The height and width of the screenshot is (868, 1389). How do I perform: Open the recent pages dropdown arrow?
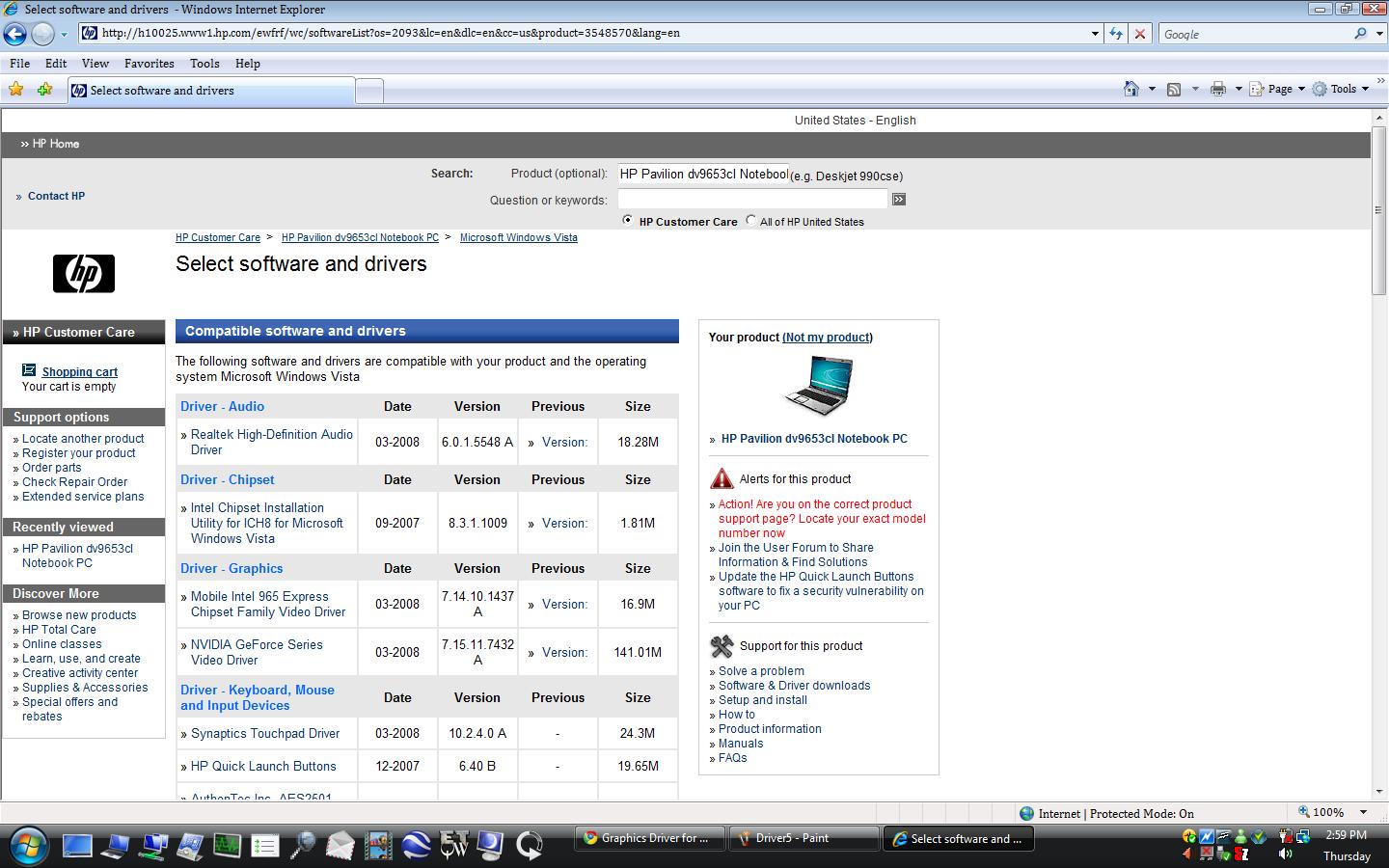64,34
